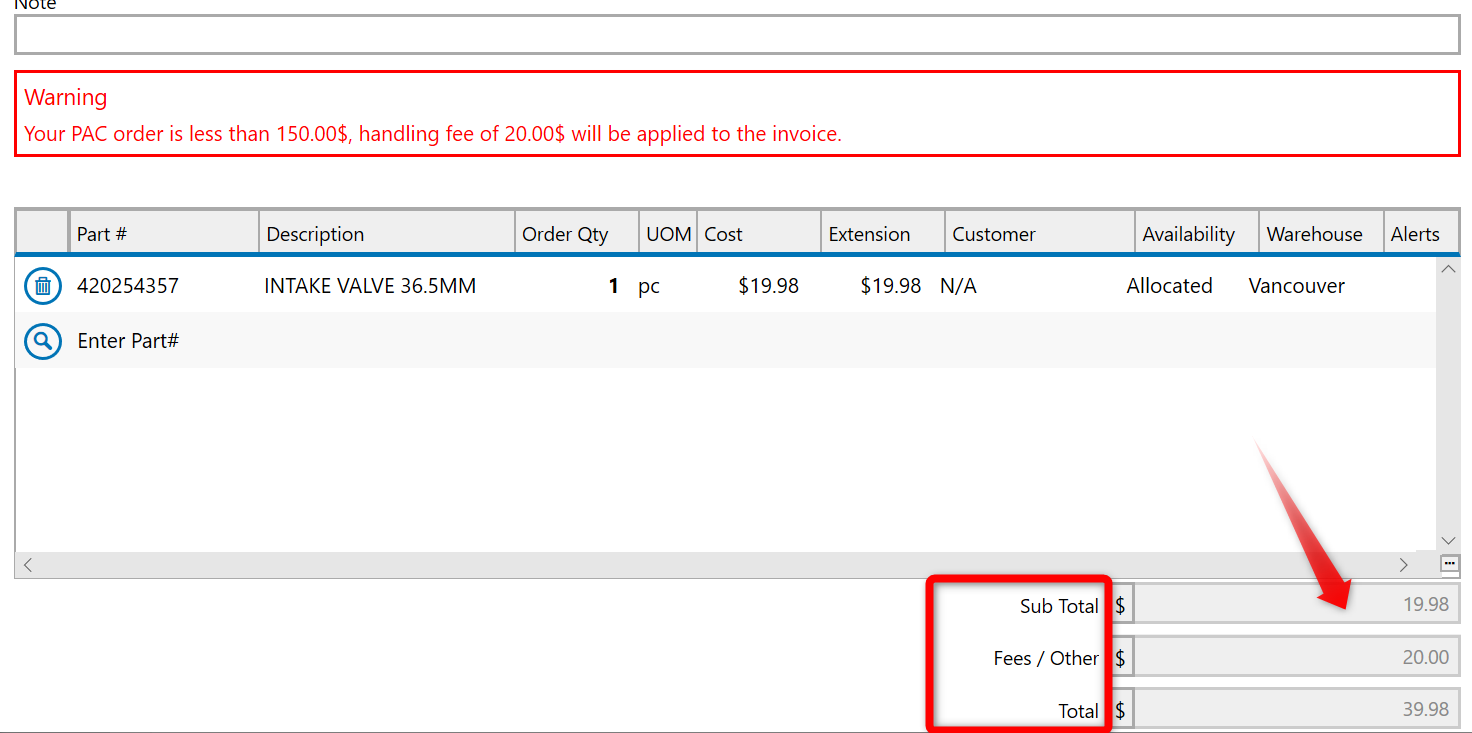This screenshot has height=733, width=1472.
Task: Click the Fees / Other amount field
Action: 1295,656
